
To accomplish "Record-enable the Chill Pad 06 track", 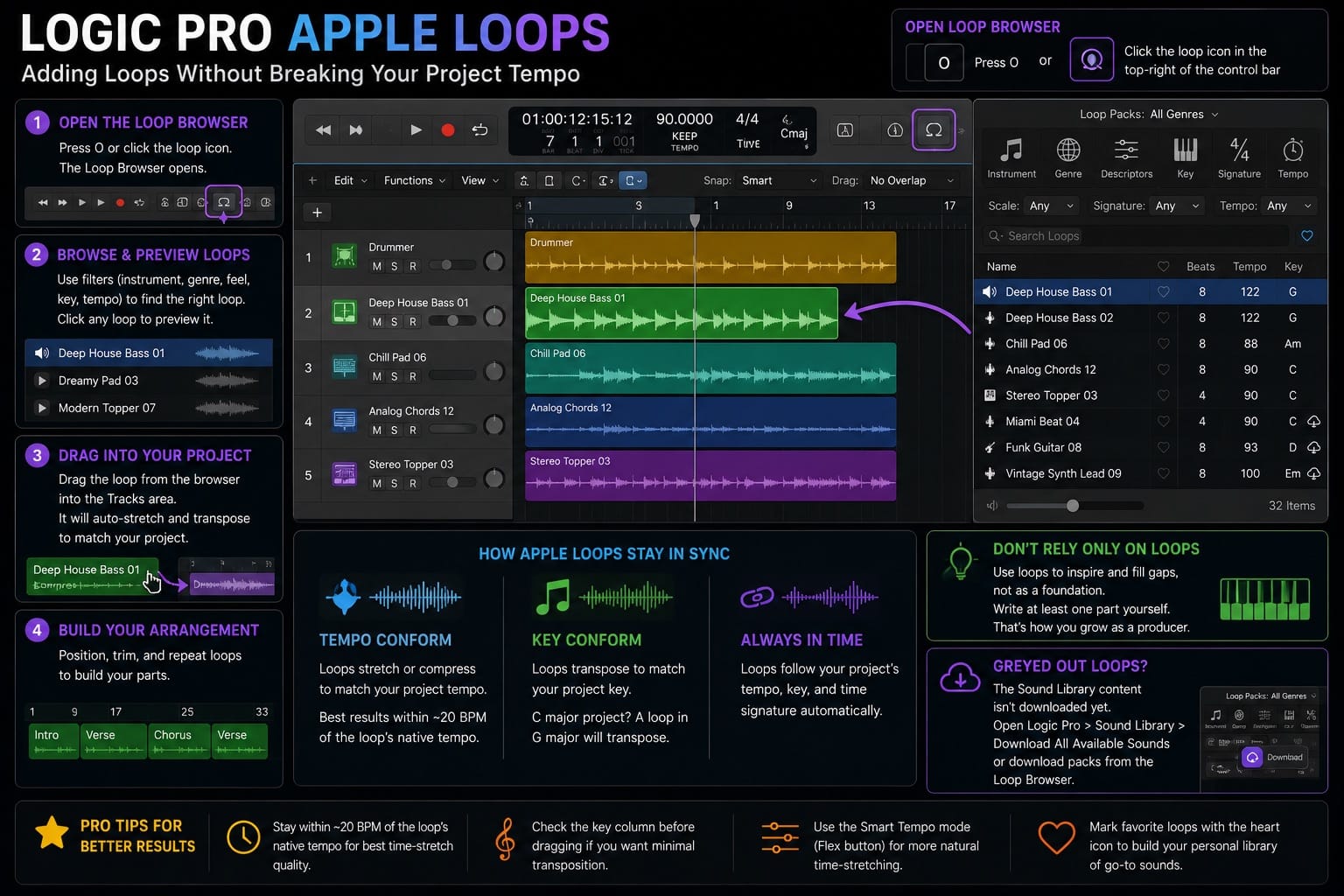I will pyautogui.click(x=412, y=376).
